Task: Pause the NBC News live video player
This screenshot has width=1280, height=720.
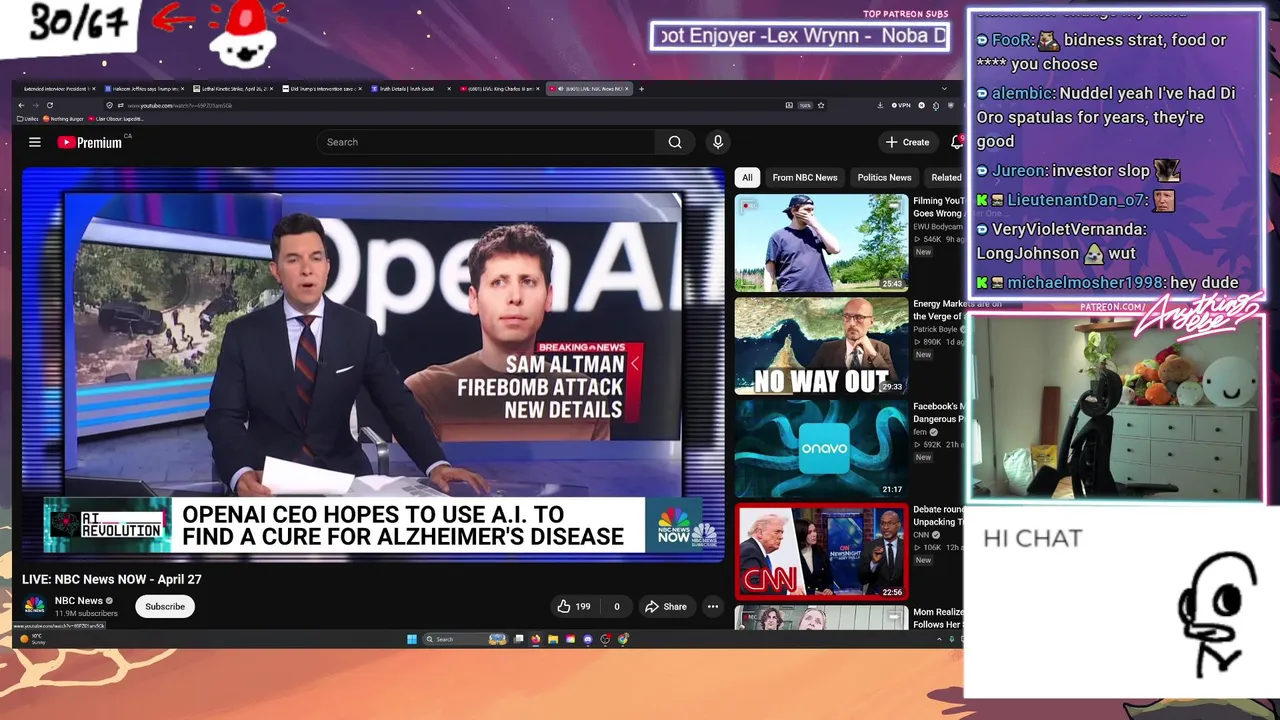Action: pos(372,363)
